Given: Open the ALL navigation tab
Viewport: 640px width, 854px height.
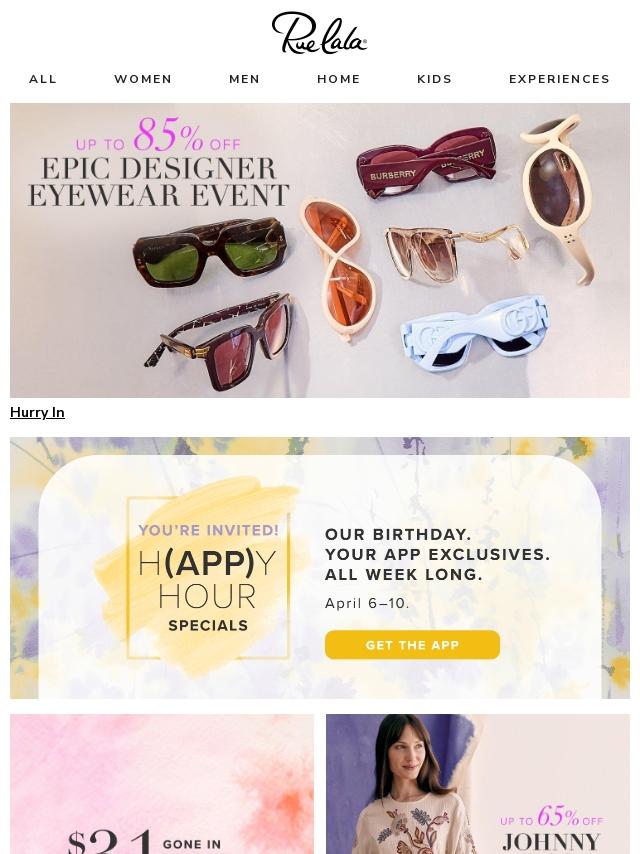Looking at the screenshot, I should (x=43, y=79).
